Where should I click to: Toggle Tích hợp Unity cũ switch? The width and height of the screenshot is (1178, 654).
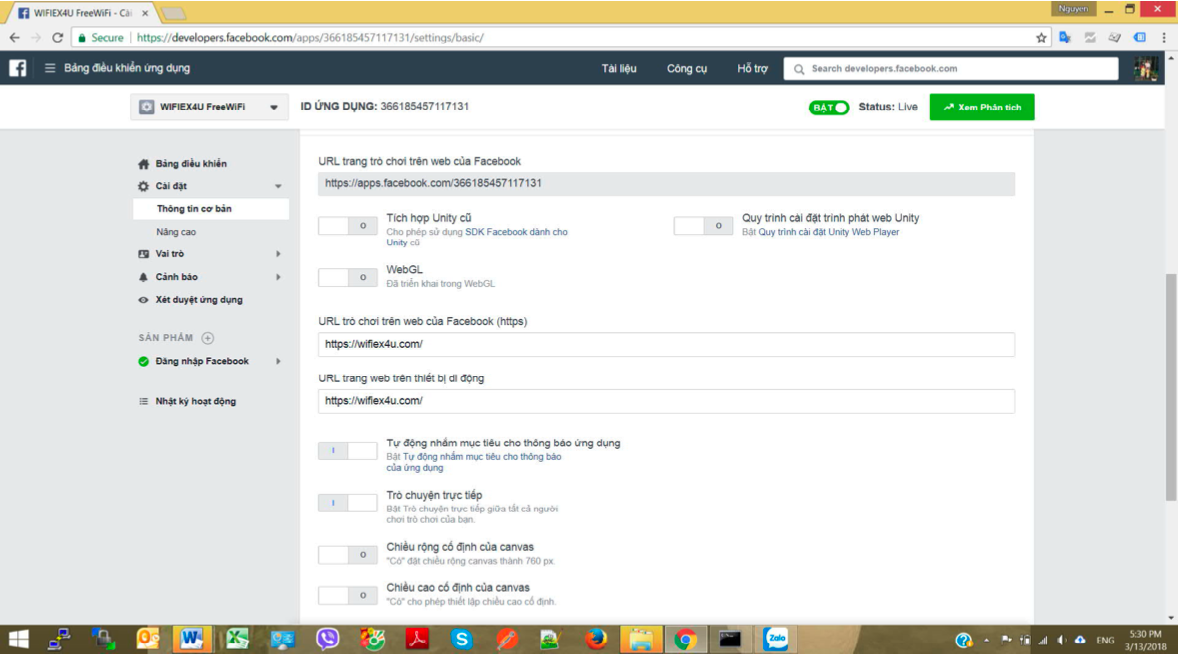[x=347, y=225]
